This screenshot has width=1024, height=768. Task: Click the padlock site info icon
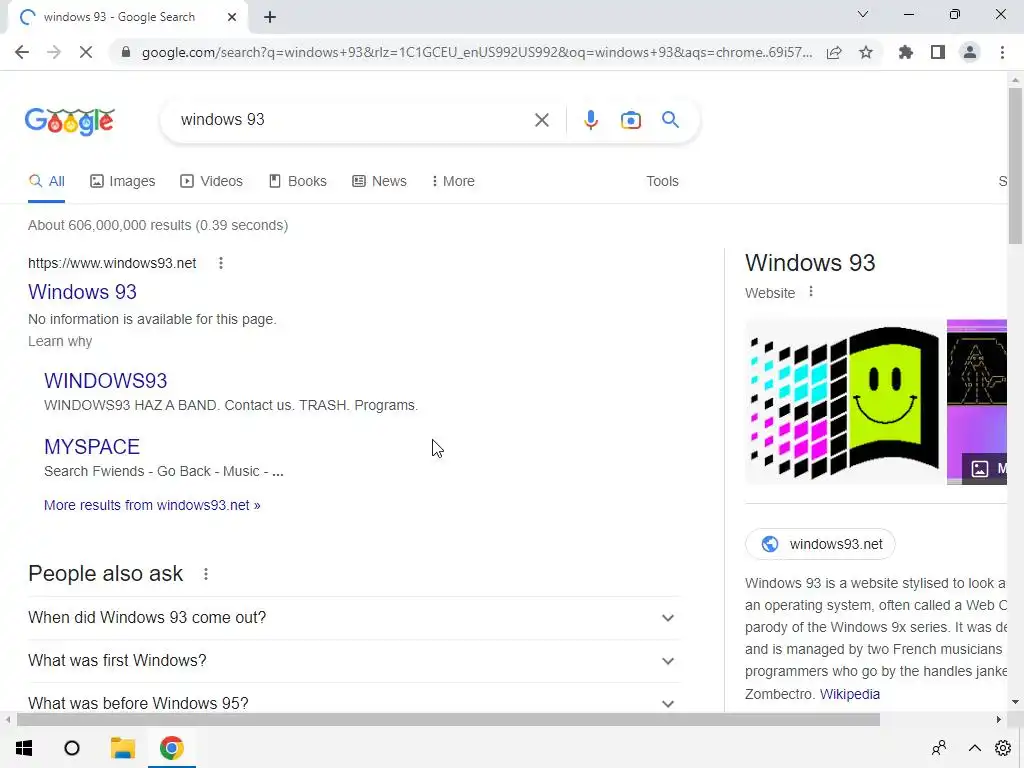click(x=126, y=52)
